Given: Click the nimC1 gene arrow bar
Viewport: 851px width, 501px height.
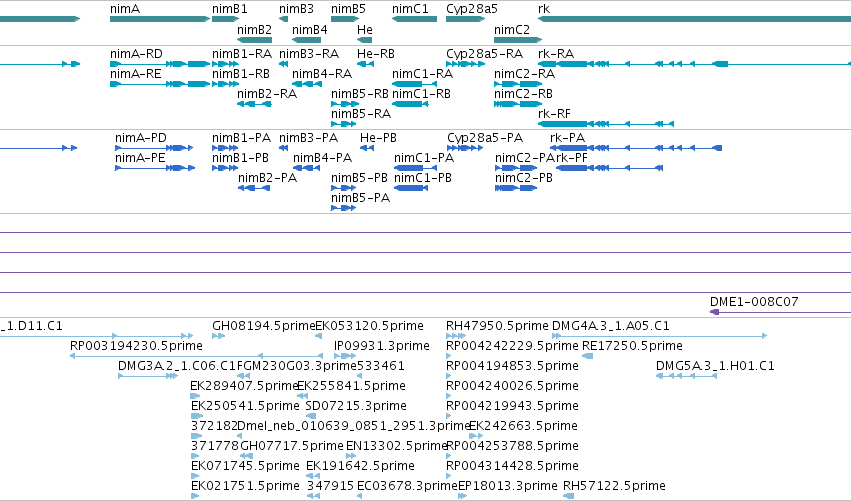Looking at the screenshot, I should (x=414, y=19).
